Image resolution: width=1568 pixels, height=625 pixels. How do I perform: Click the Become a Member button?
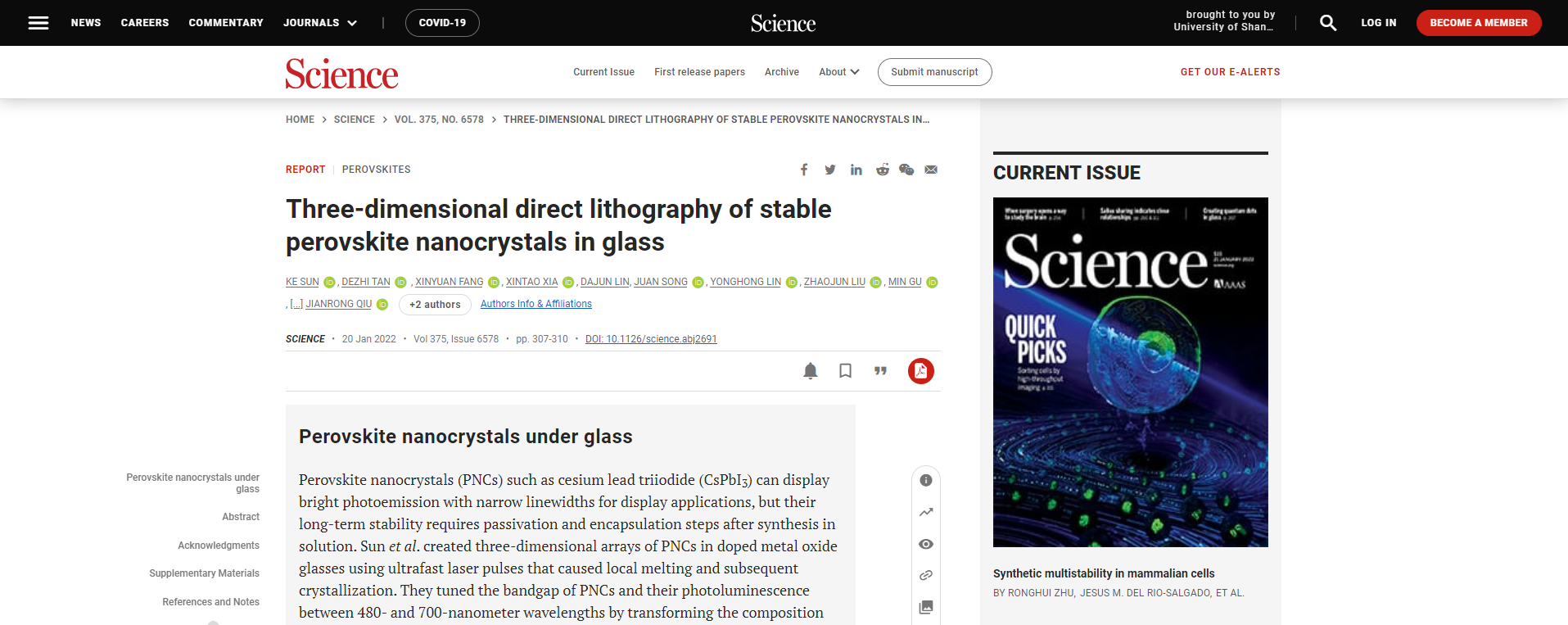coord(1479,23)
